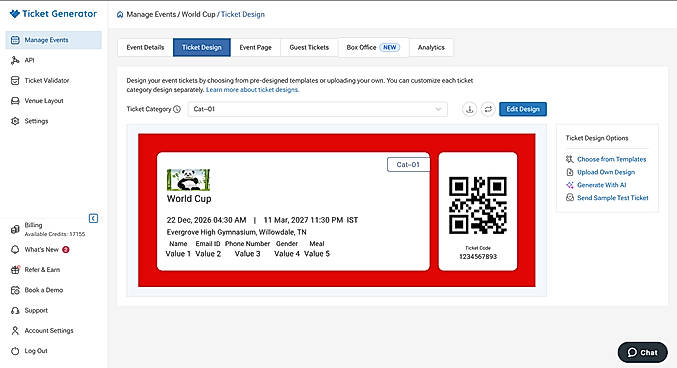677x368 pixels.
Task: Click the Choose from Templates link
Action: click(x=611, y=159)
